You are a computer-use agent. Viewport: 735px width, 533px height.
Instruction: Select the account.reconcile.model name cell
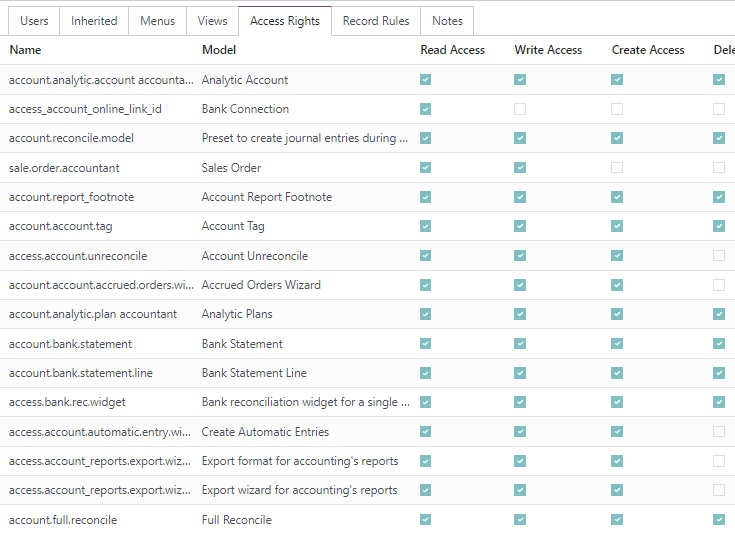tap(71, 138)
